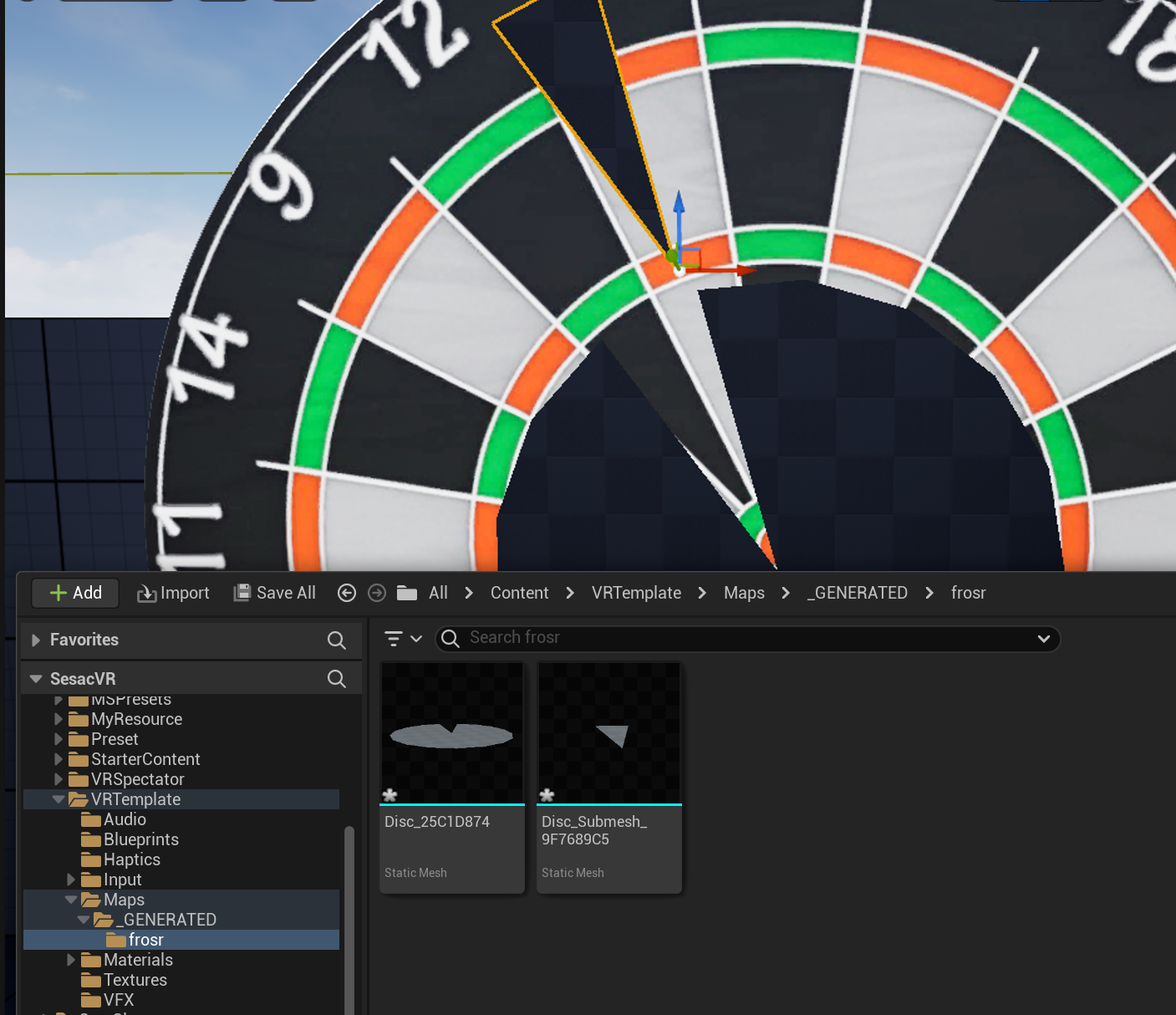Search in the Favorites panel
The image size is (1176, 1015).
[337, 640]
